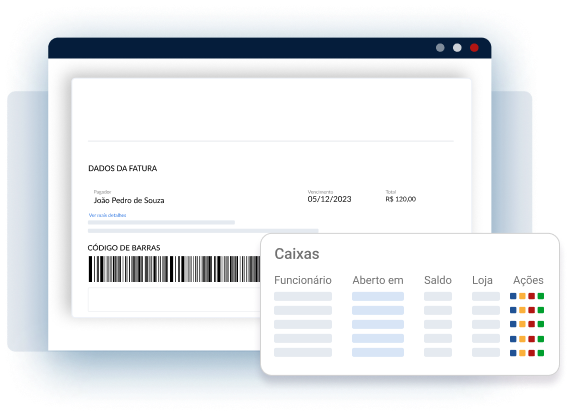The height and width of the screenshot is (414, 568).
Task: Click the orange action square in fourth Caixas row
Action: 522,339
